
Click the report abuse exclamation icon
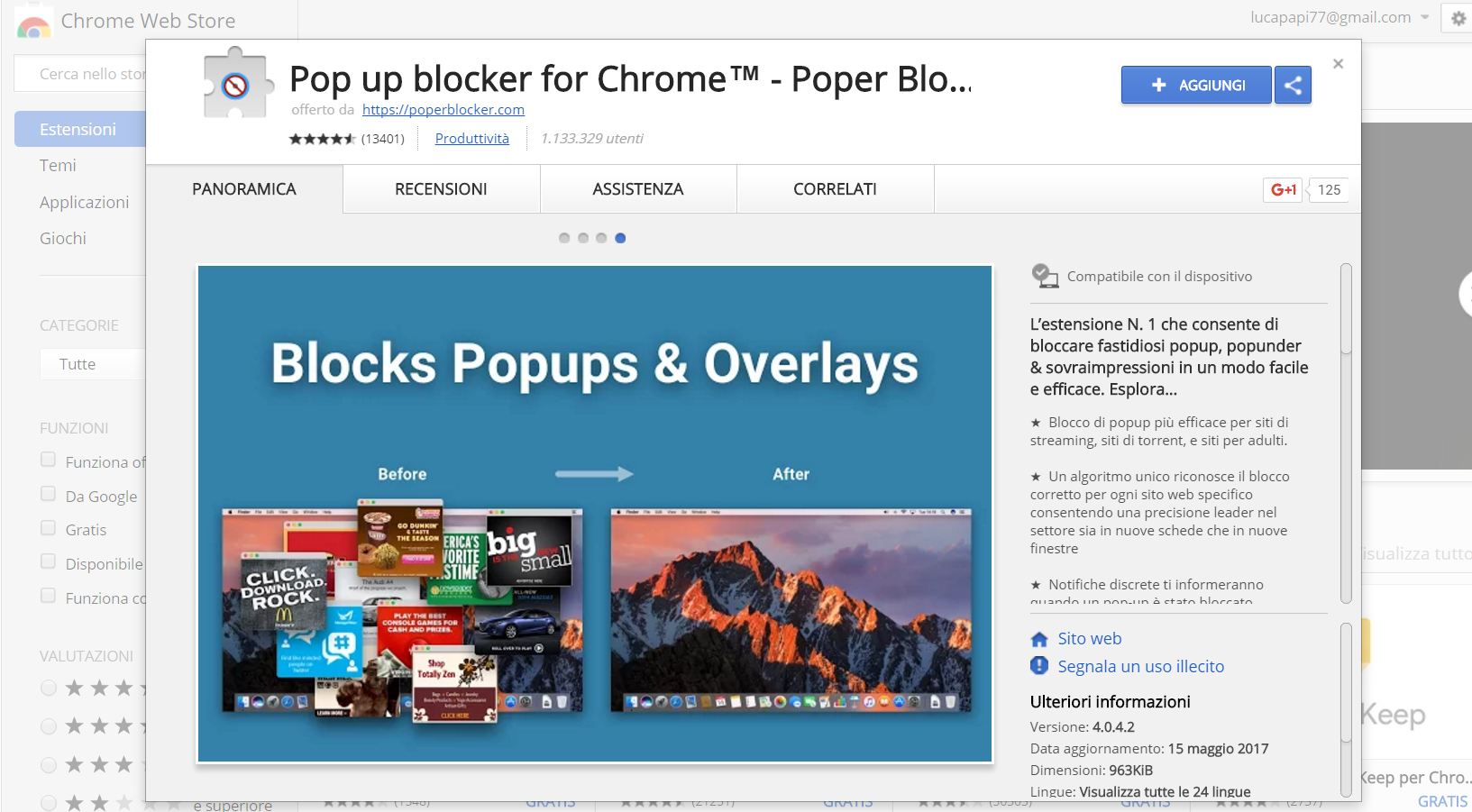pos(1039,666)
